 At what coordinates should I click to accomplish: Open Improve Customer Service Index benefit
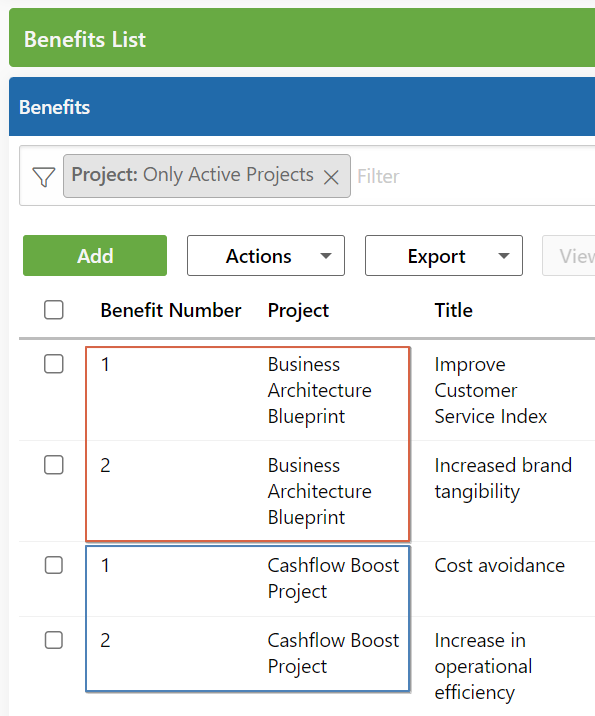pyautogui.click(x=490, y=390)
